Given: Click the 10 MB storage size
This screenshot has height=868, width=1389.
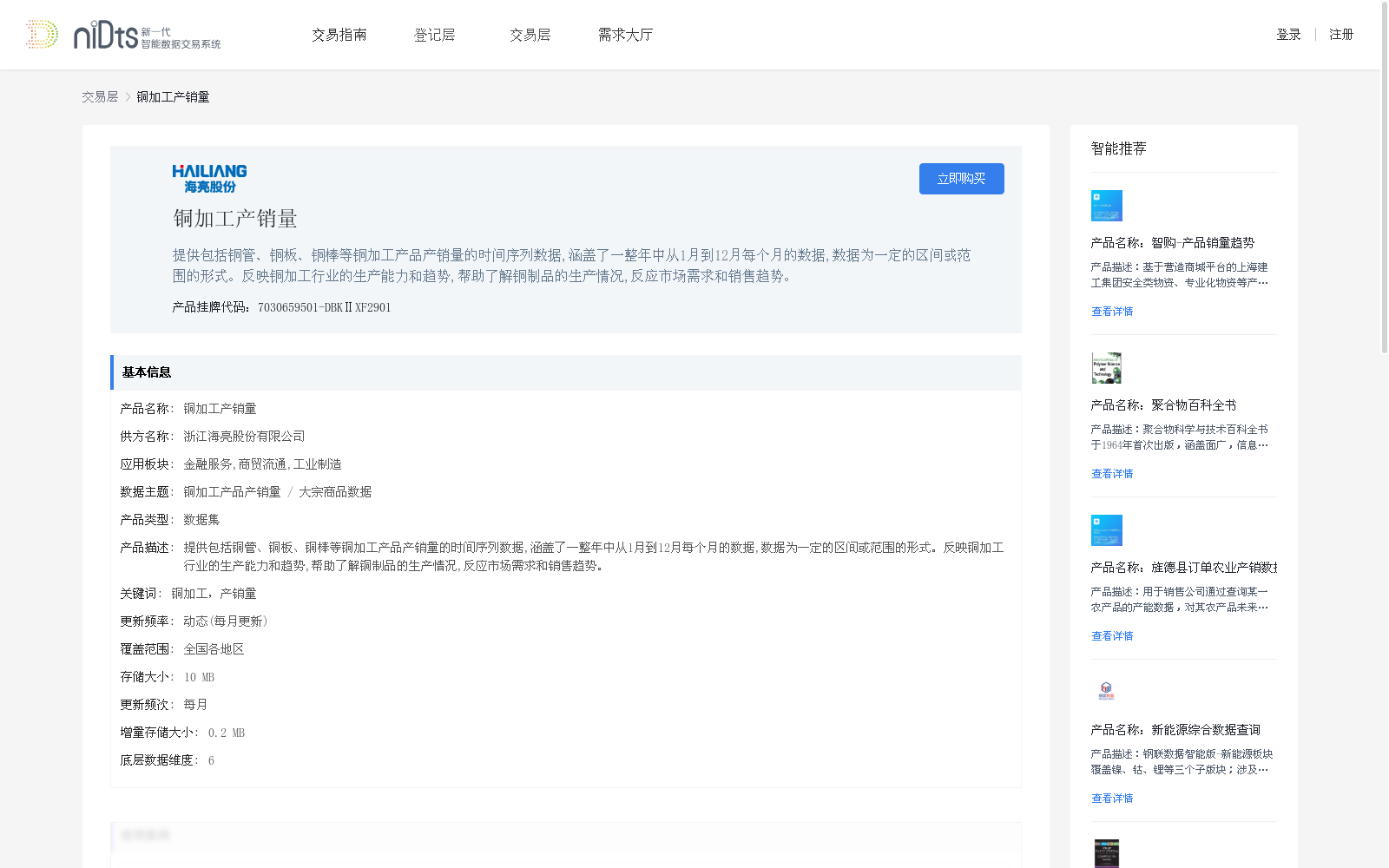Looking at the screenshot, I should pyautogui.click(x=199, y=677).
